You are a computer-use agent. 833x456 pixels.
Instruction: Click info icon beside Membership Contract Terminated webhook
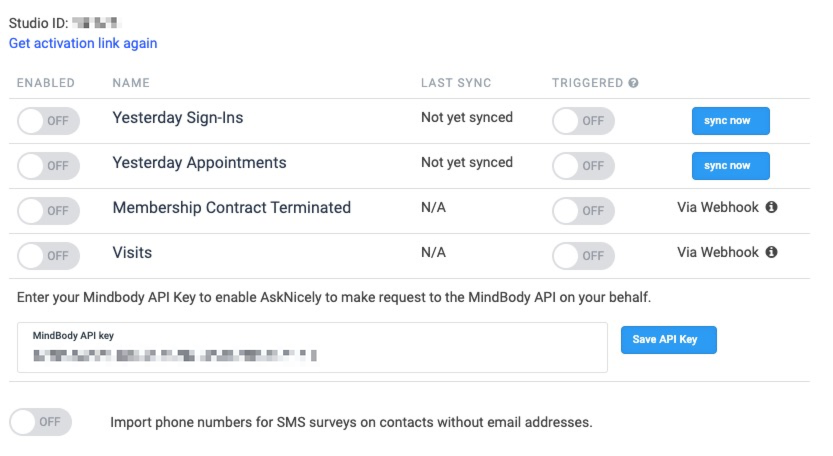click(x=771, y=208)
